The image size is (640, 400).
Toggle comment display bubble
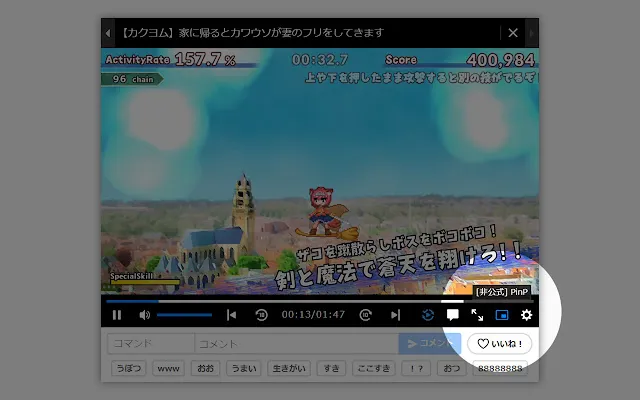[x=453, y=315]
